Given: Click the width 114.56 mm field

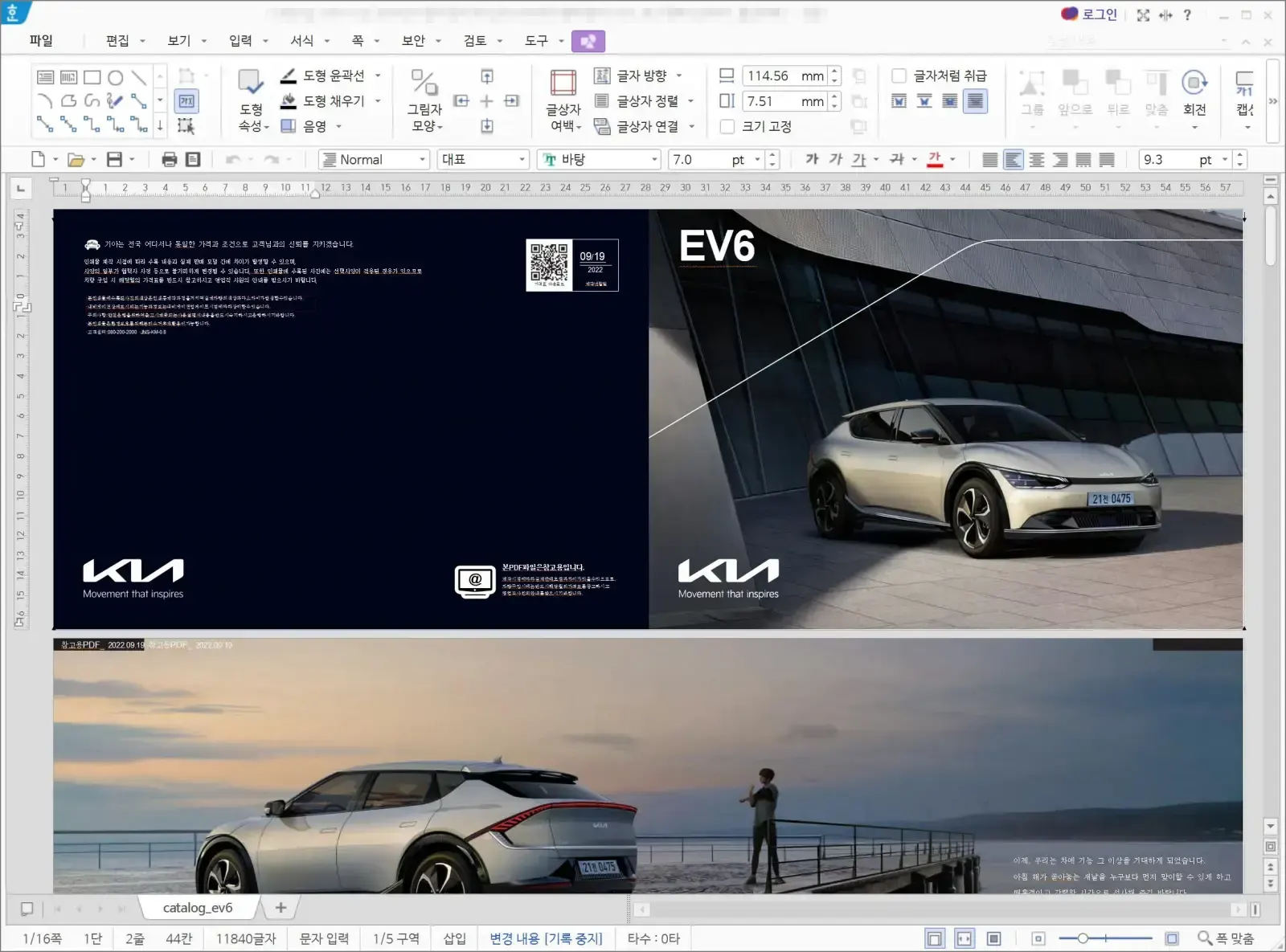Looking at the screenshot, I should click(785, 76).
